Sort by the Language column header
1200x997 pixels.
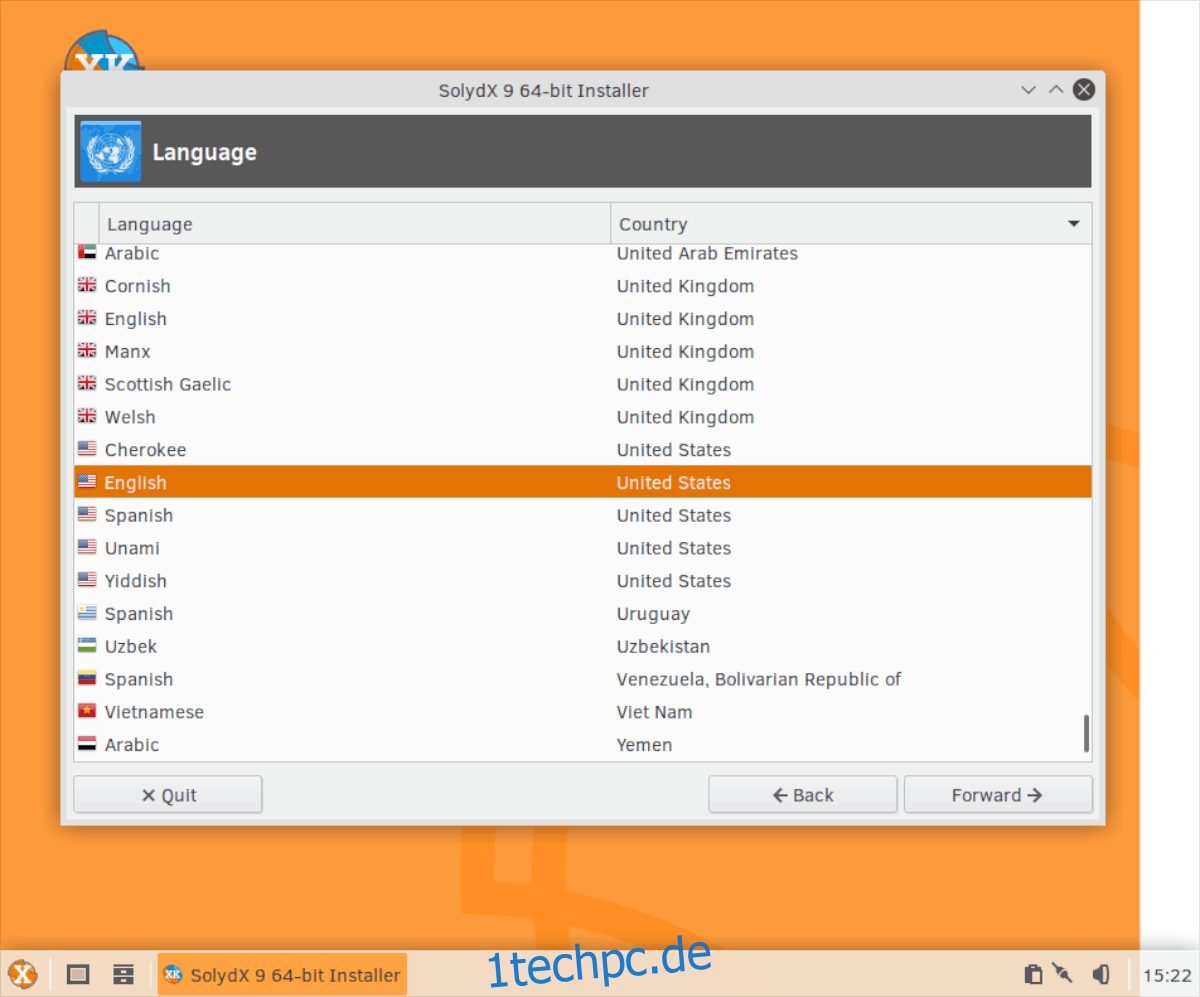point(355,224)
